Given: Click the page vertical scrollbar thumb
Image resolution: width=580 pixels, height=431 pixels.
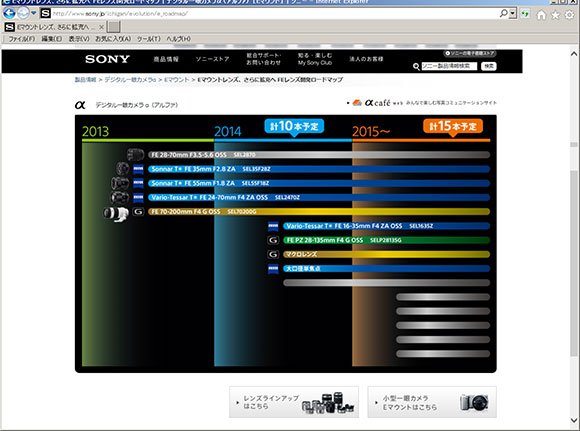Looking at the screenshot, I should click(x=574, y=263).
